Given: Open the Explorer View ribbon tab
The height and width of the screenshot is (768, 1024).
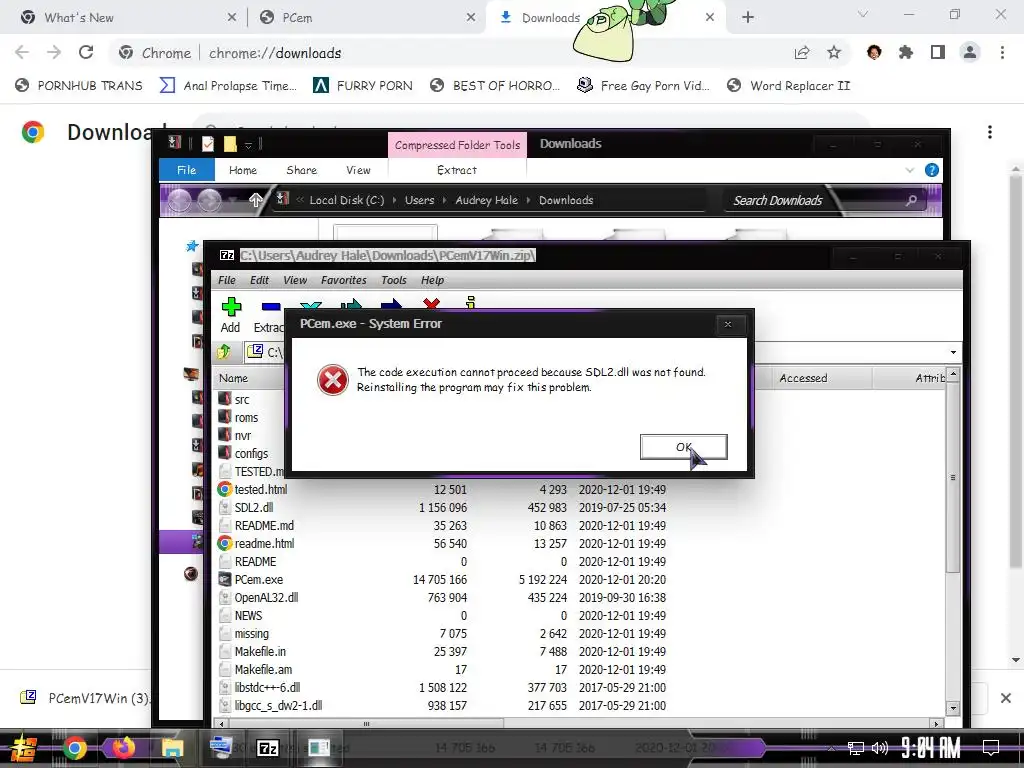Looking at the screenshot, I should pos(358,170).
